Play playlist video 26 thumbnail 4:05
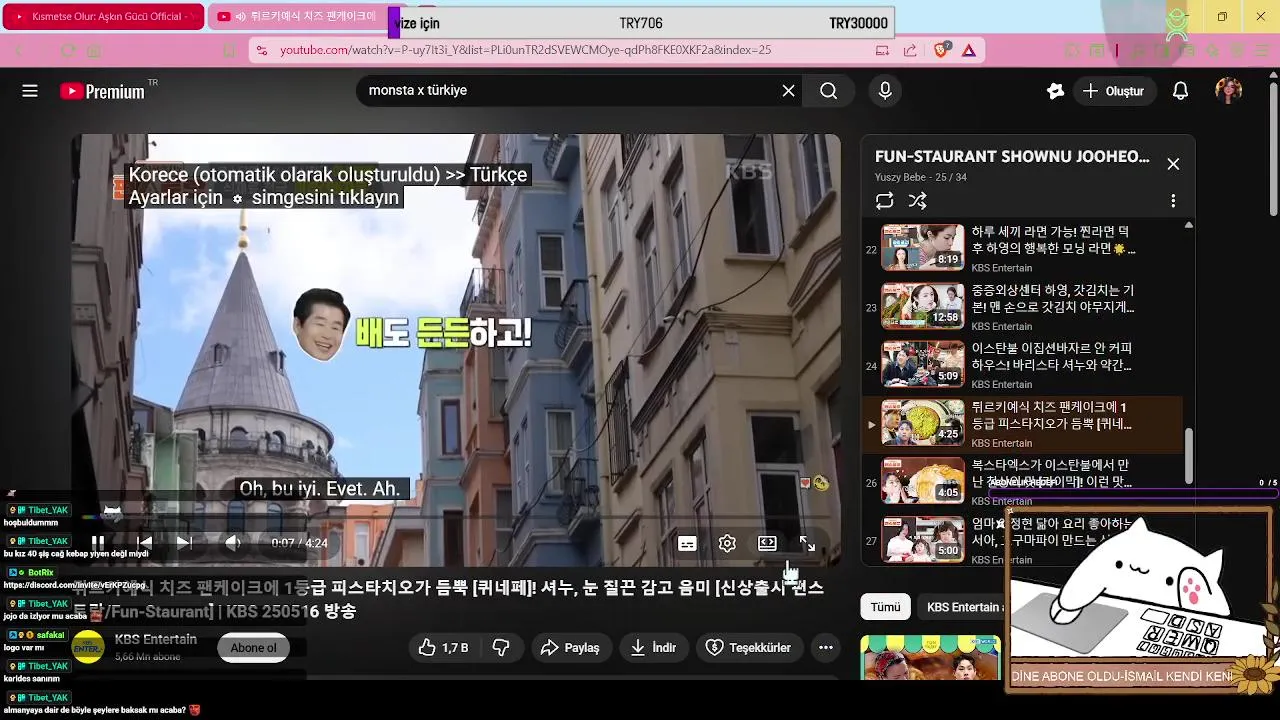The image size is (1280, 720). click(x=922, y=481)
